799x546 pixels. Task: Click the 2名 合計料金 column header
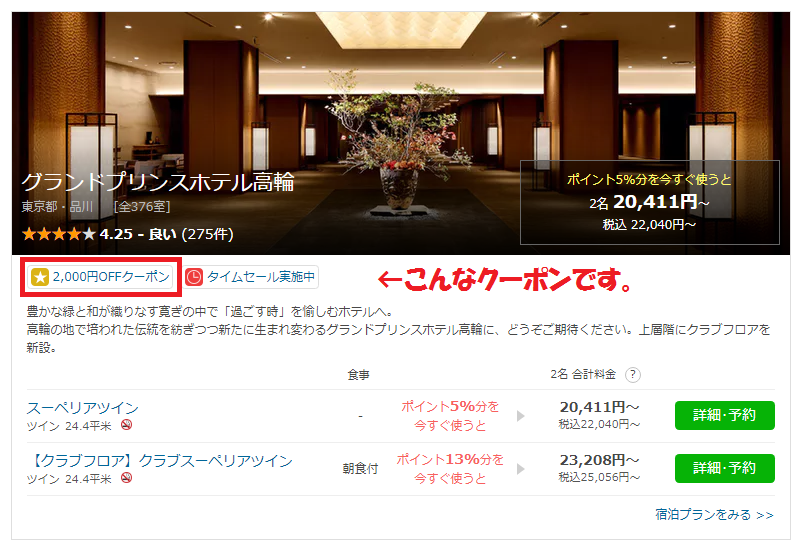[x=583, y=374]
